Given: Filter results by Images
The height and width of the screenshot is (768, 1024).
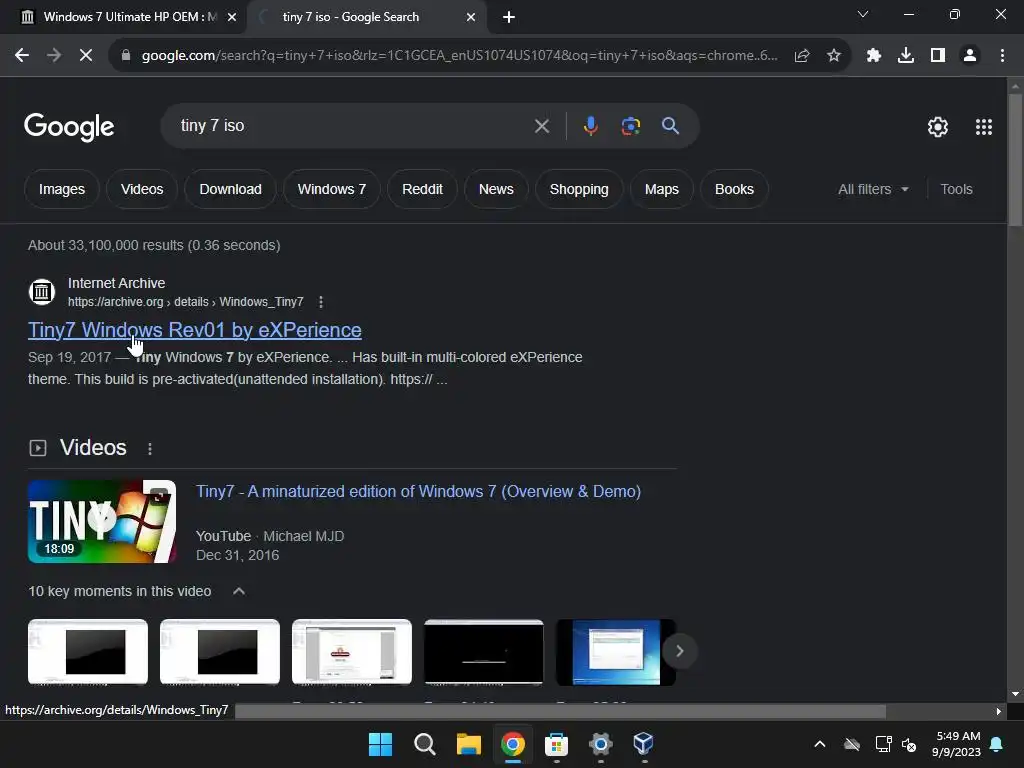Looking at the screenshot, I should 61,189.
